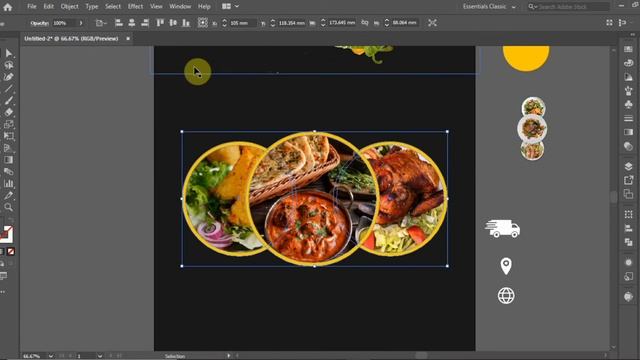This screenshot has height=360, width=640.
Task: Open the Color Palette panel icon
Action: [x=629, y=62]
